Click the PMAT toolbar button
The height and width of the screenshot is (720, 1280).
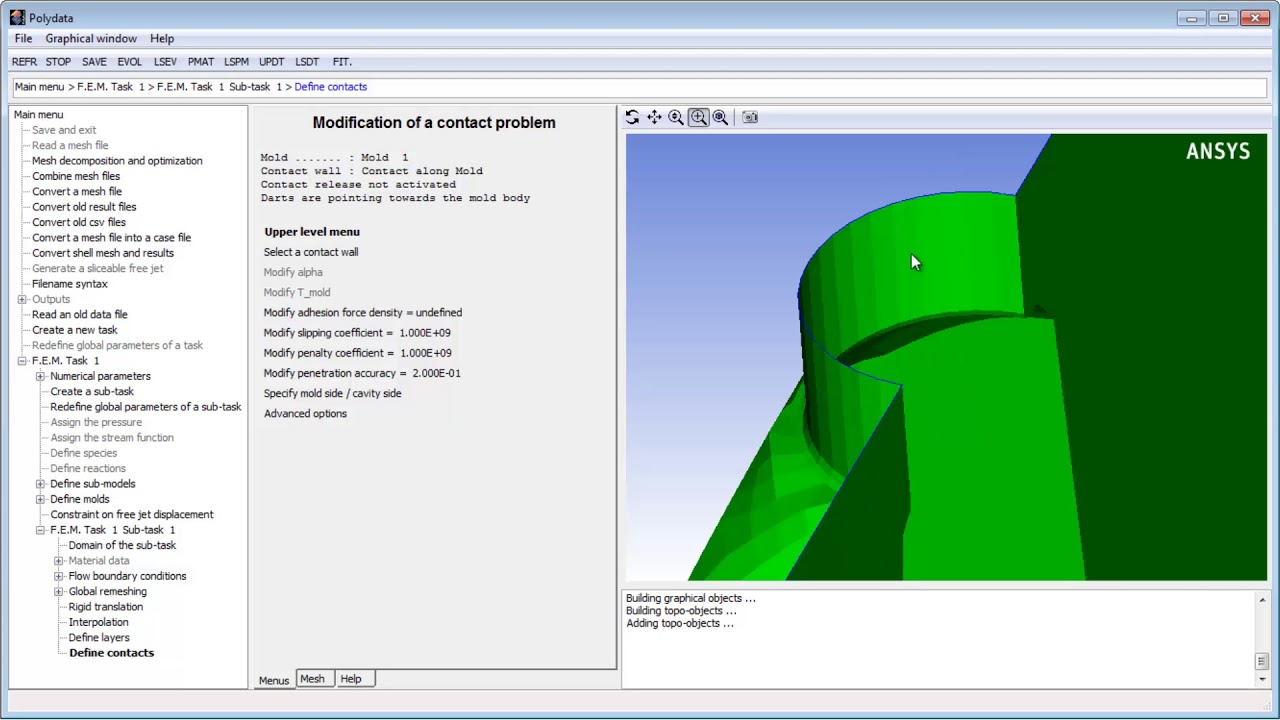click(x=201, y=62)
